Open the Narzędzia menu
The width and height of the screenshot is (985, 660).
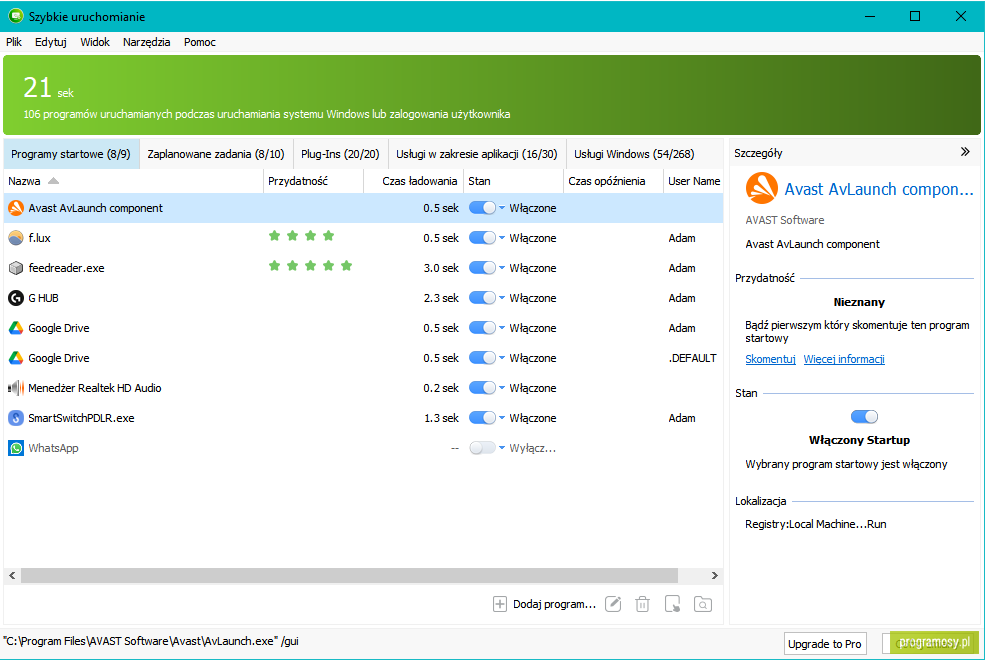pyautogui.click(x=146, y=42)
